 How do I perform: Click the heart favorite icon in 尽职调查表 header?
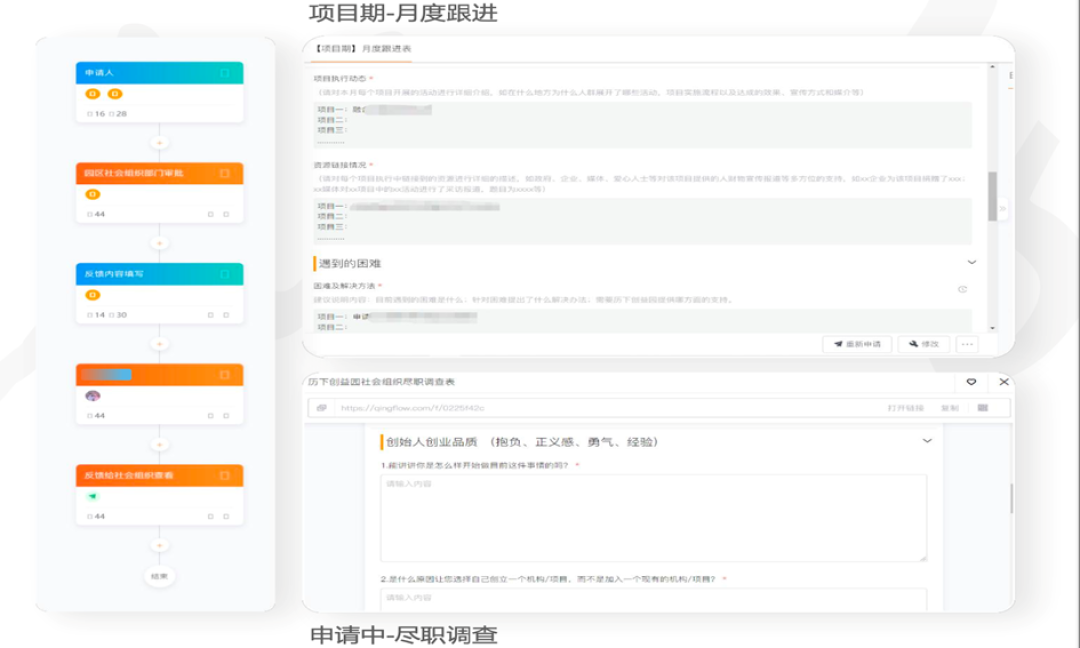(971, 382)
